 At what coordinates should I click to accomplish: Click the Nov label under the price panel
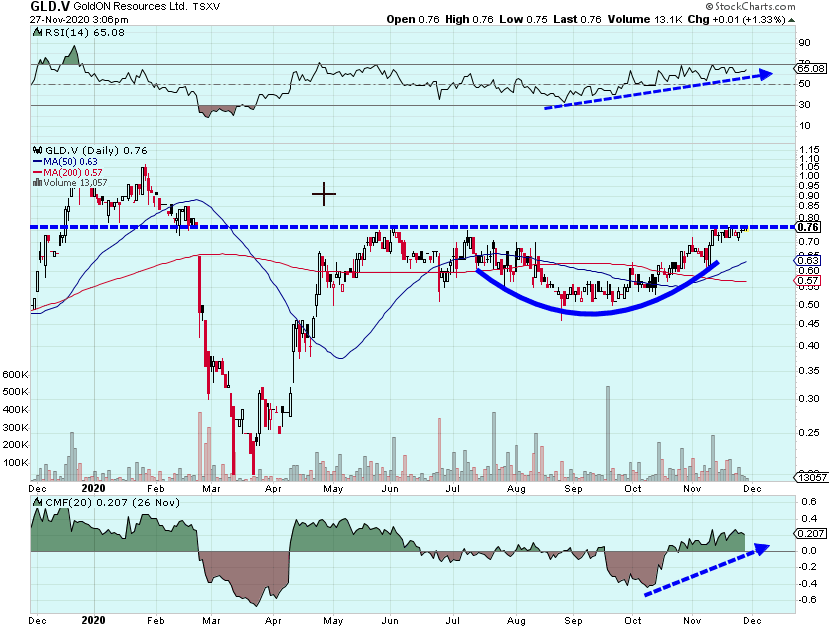[692, 488]
